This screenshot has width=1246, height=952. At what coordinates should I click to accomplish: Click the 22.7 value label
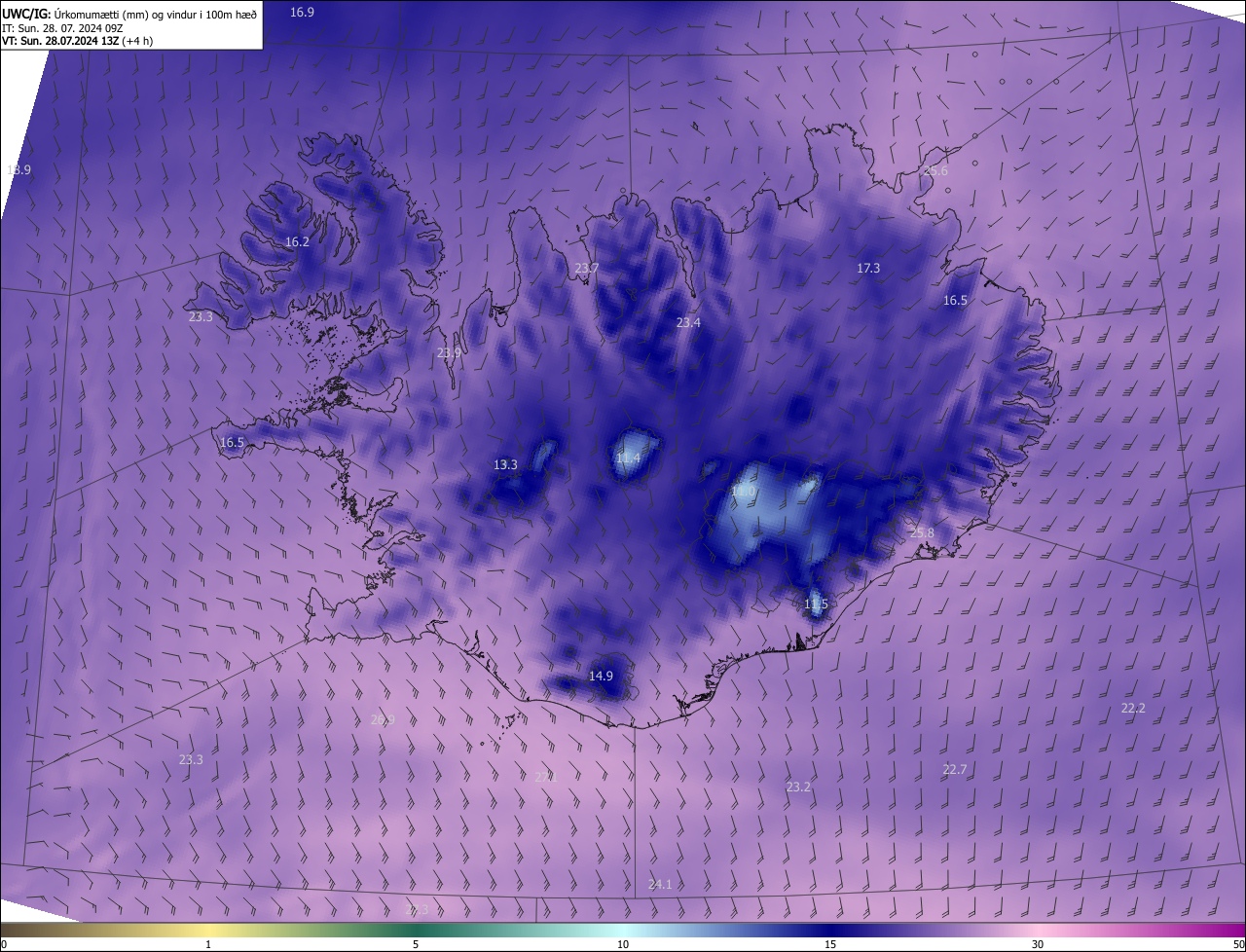pyautogui.click(x=955, y=769)
